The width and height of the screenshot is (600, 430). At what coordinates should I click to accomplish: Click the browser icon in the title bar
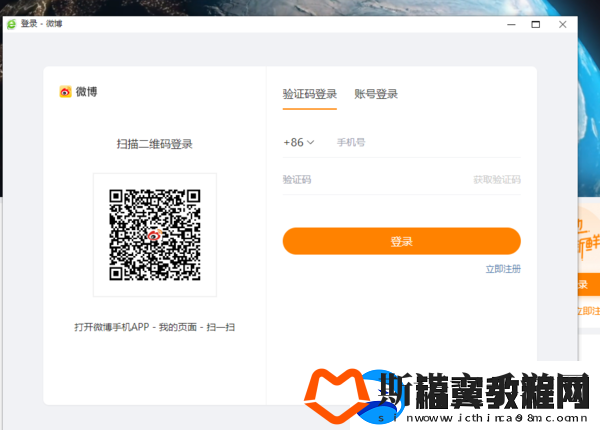click(11, 24)
